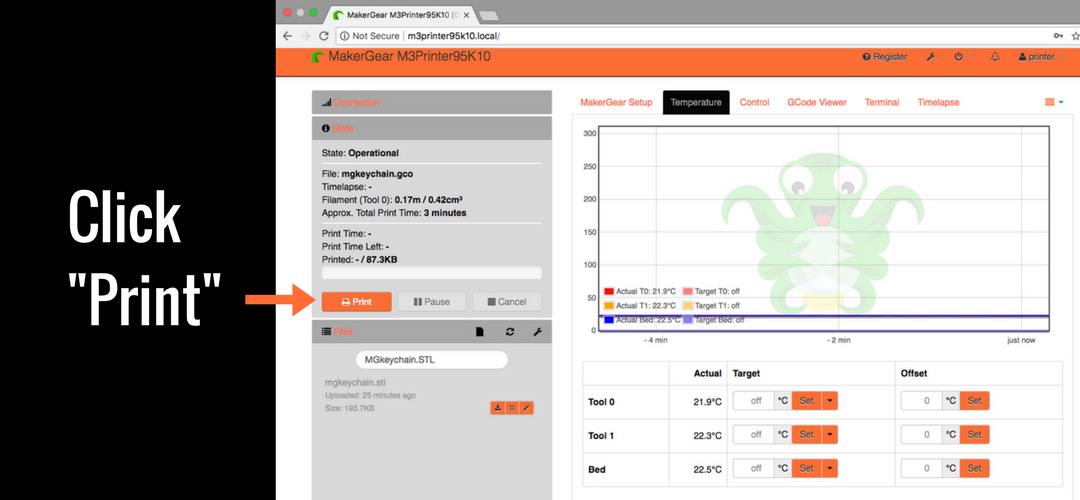Download the mgkeychain.stl file
The width and height of the screenshot is (1080, 500).
click(x=497, y=408)
